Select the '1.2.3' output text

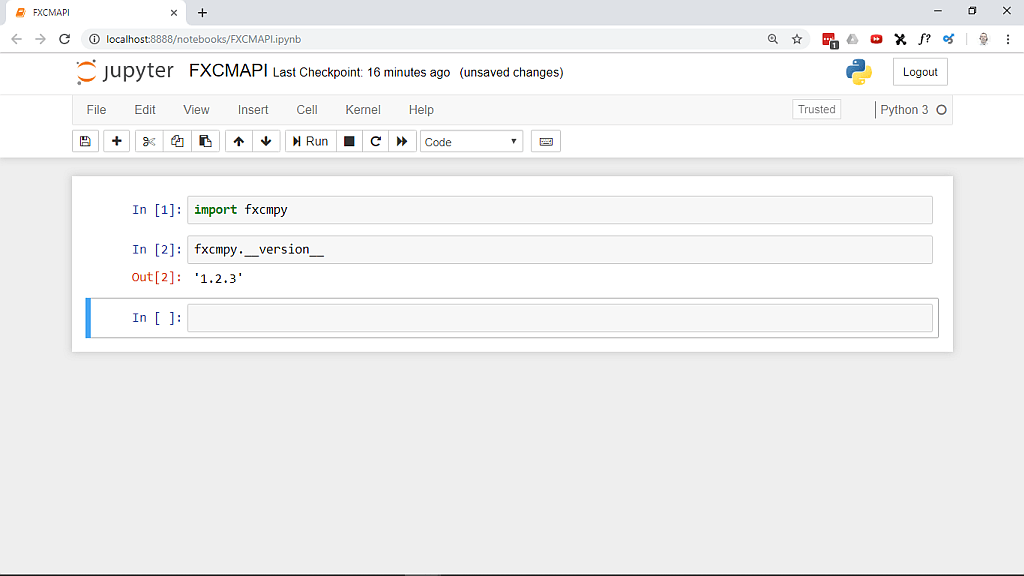click(218, 278)
